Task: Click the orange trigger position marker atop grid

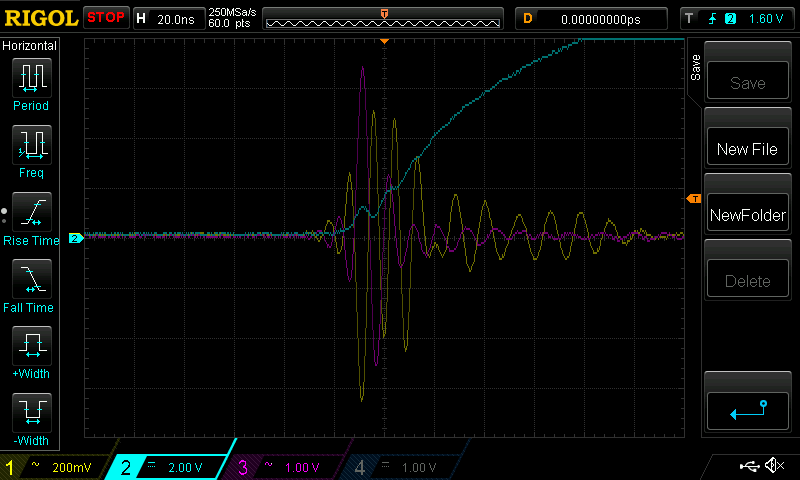Action: [x=385, y=41]
